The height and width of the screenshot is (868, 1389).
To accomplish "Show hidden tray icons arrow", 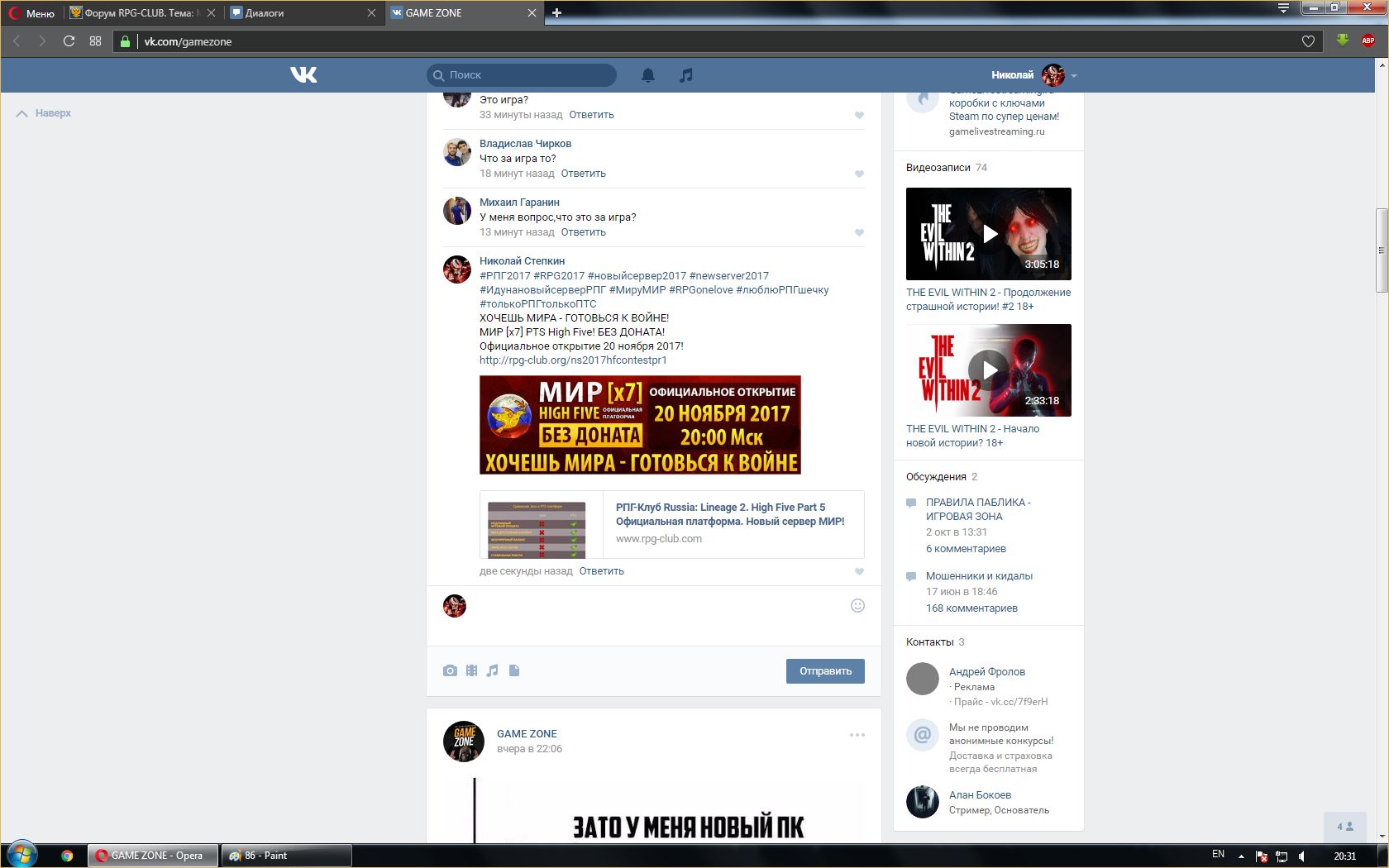I will click(x=1241, y=856).
